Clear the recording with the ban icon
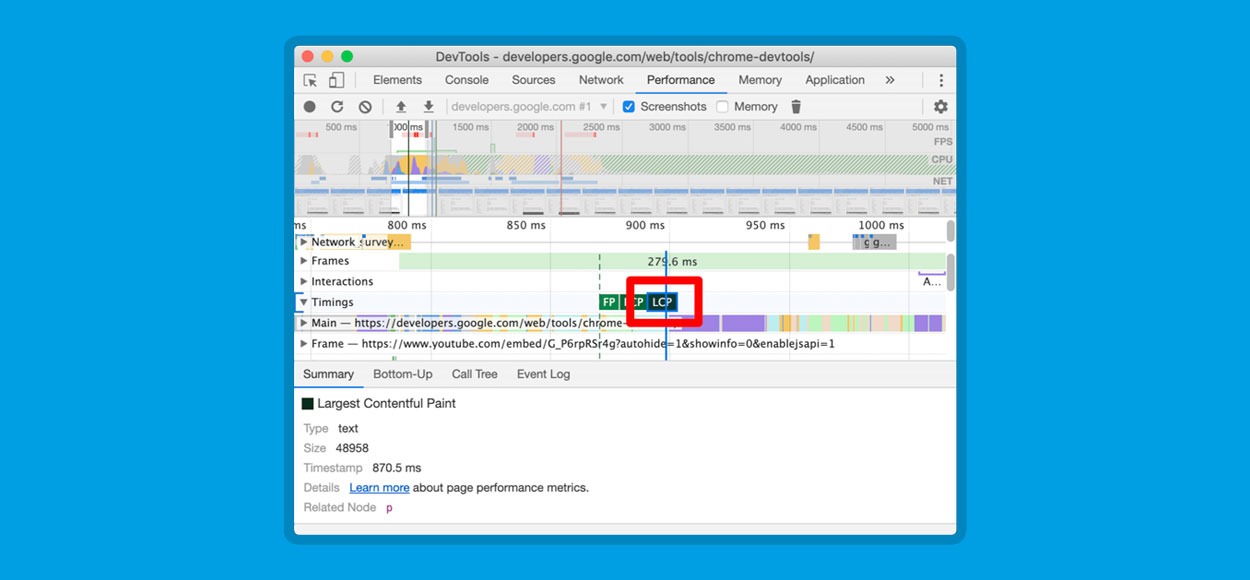Viewport: 1250px width, 580px height. click(365, 107)
